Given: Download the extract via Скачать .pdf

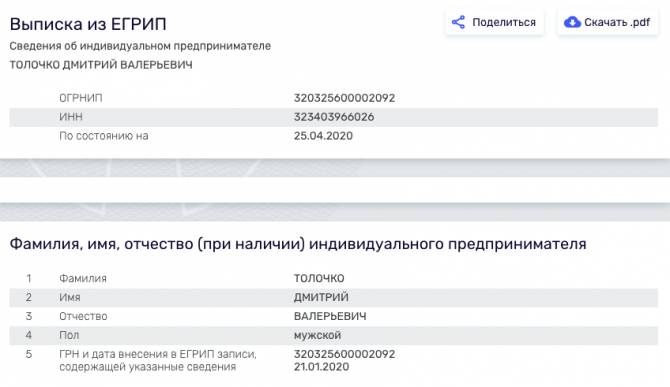Looking at the screenshot, I should [608, 22].
